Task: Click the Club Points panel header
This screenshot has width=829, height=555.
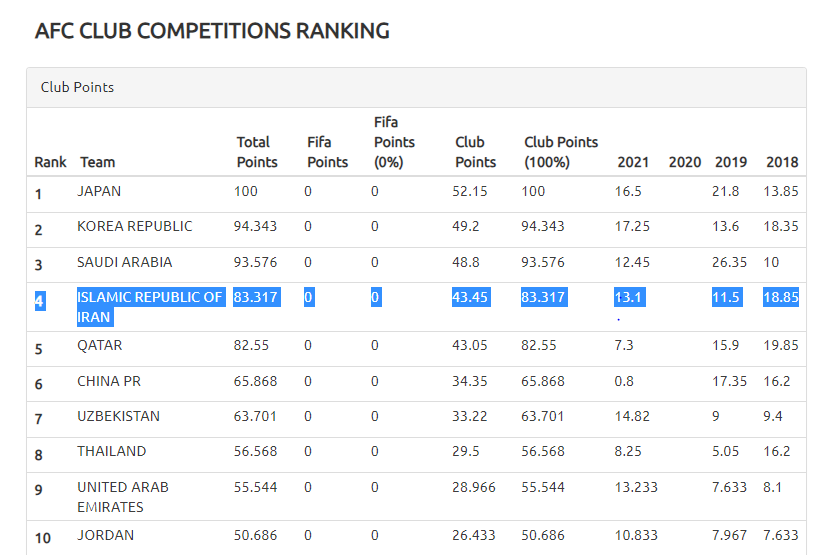Action: pos(77,87)
